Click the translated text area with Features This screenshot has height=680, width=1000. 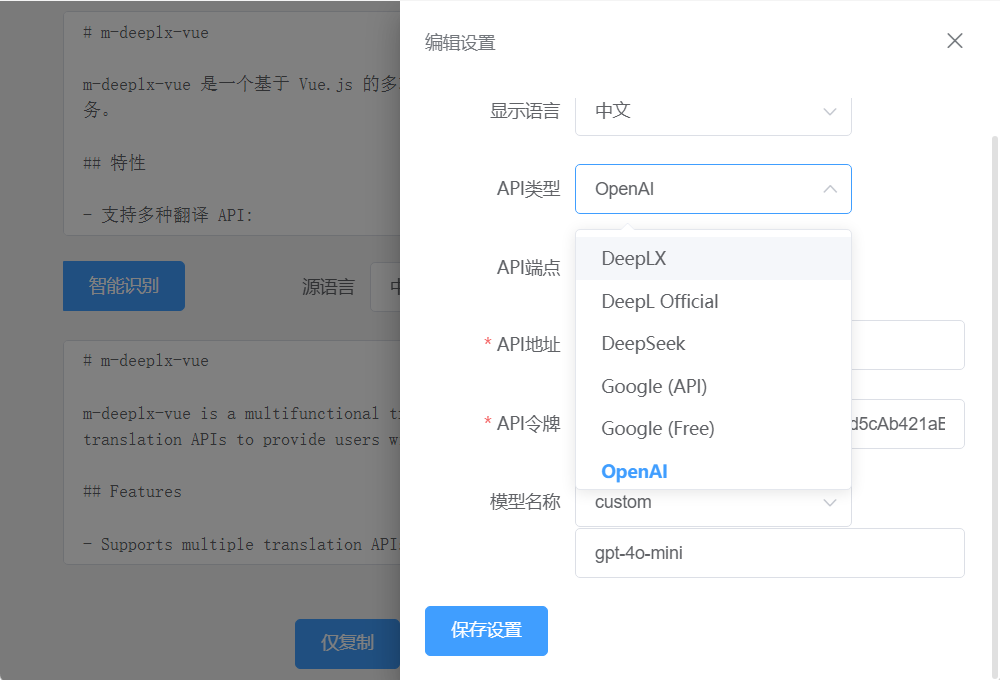point(232,452)
